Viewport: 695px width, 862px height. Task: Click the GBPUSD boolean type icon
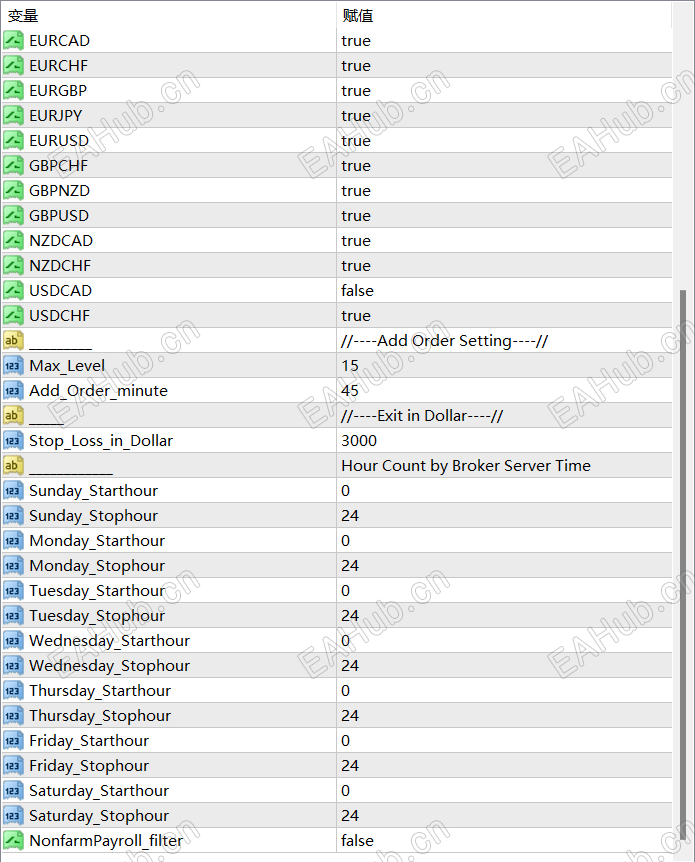coord(13,216)
